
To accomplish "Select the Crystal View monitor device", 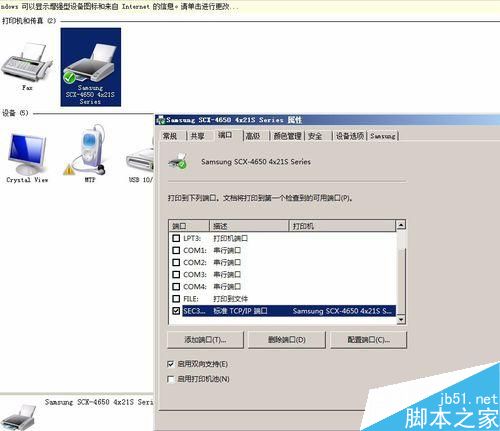I will 27,158.
